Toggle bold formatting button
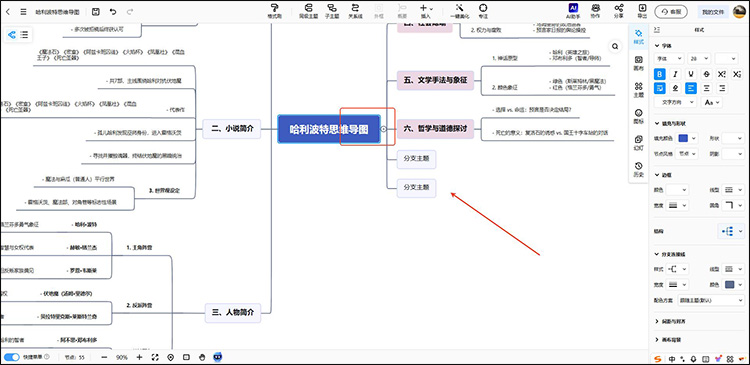 (x=660, y=74)
